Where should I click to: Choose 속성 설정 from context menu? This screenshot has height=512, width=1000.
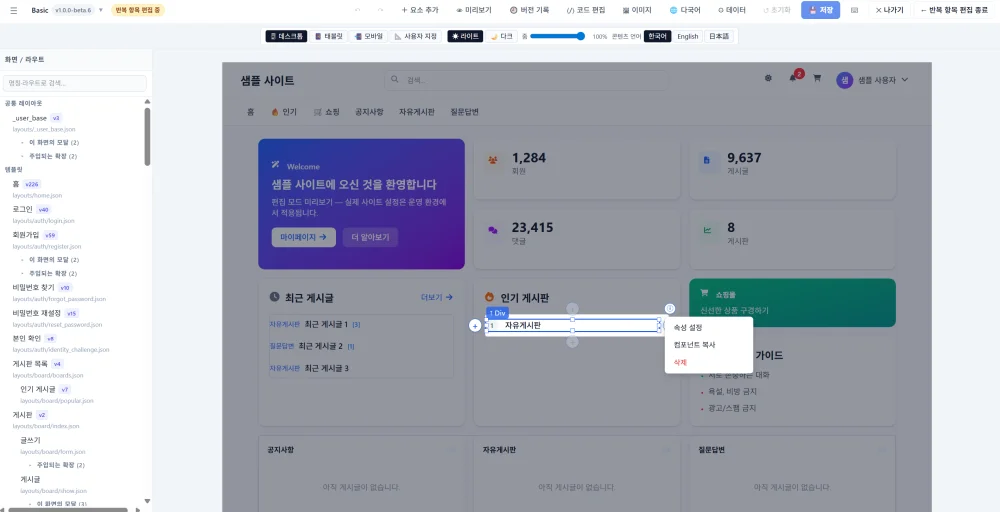709,327
